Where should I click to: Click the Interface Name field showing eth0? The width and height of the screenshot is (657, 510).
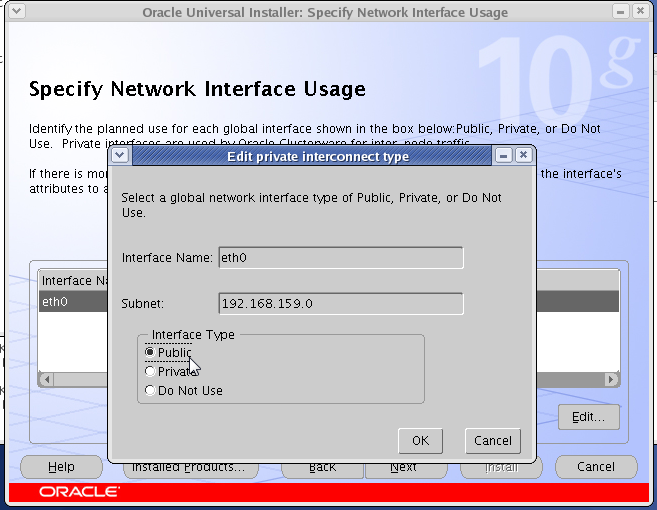pyautogui.click(x=341, y=257)
